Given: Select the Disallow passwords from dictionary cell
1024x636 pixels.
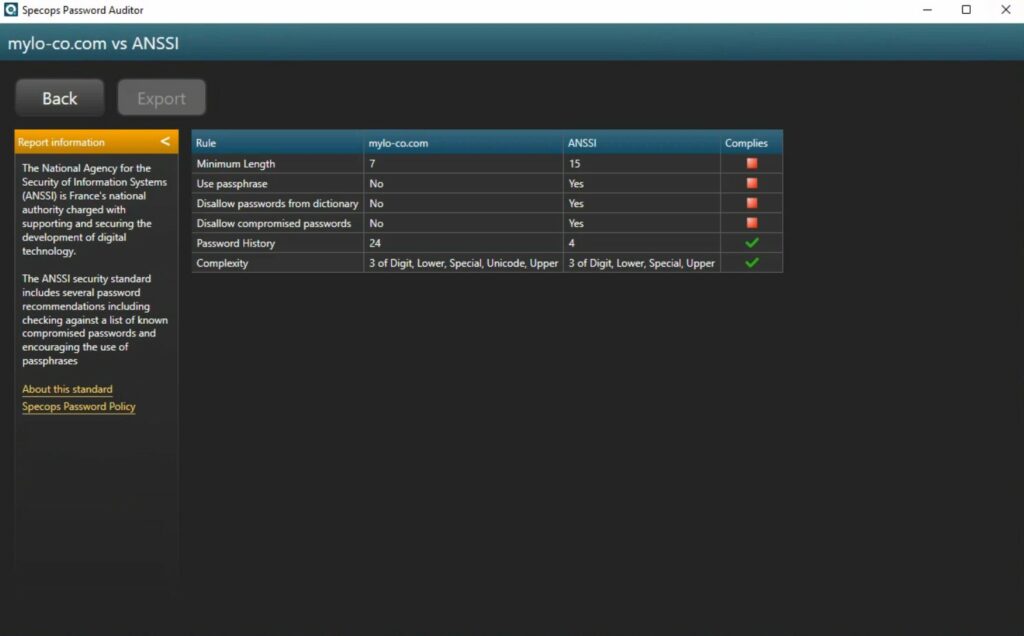Looking at the screenshot, I should (278, 204).
